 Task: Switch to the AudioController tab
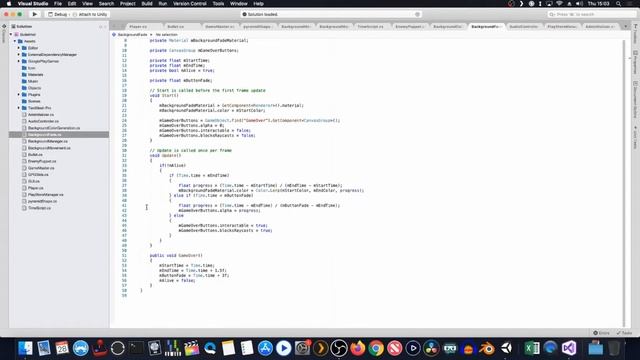click(x=524, y=27)
